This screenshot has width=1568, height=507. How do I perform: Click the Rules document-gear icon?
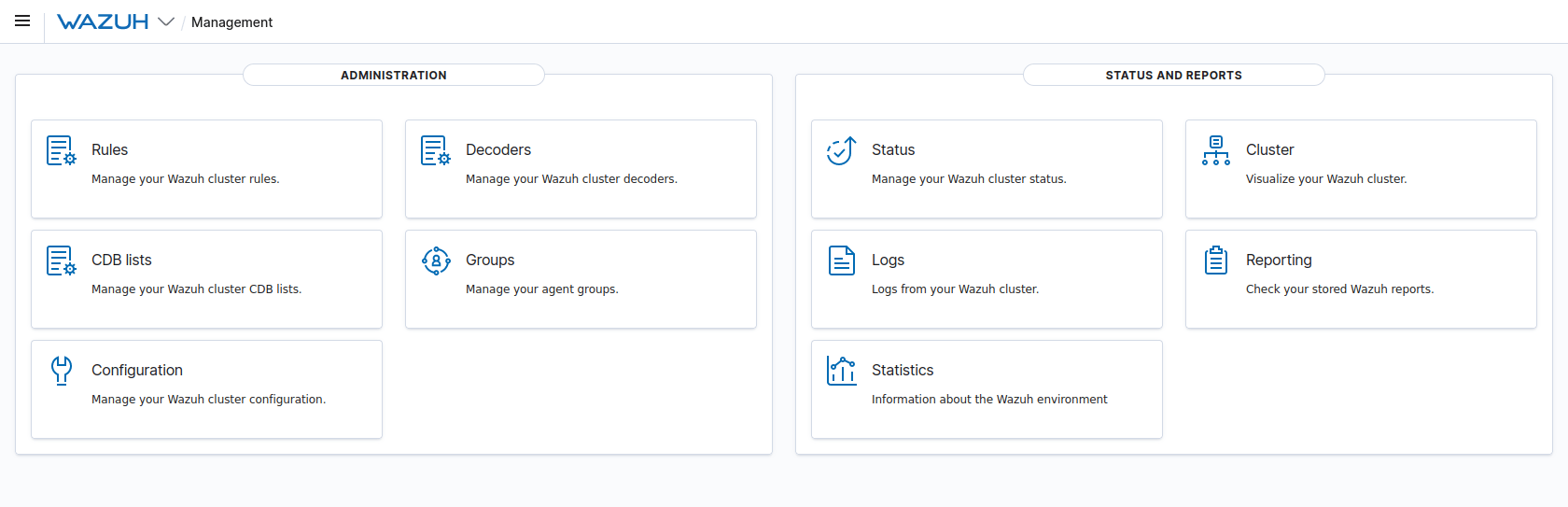pyautogui.click(x=62, y=150)
